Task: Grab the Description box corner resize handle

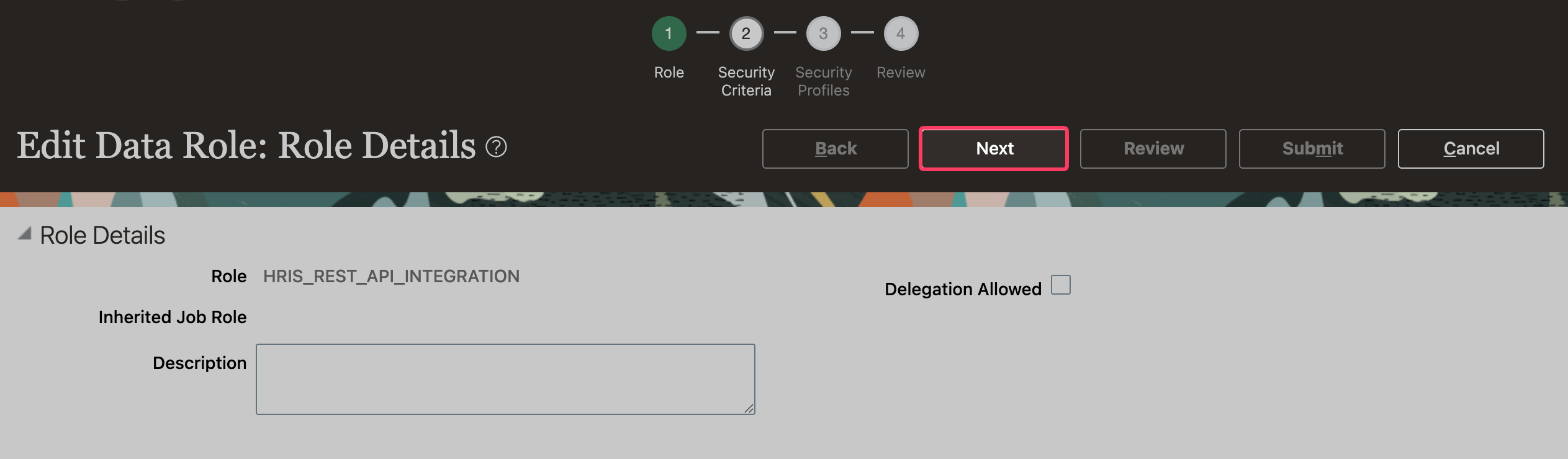Action: click(x=749, y=408)
